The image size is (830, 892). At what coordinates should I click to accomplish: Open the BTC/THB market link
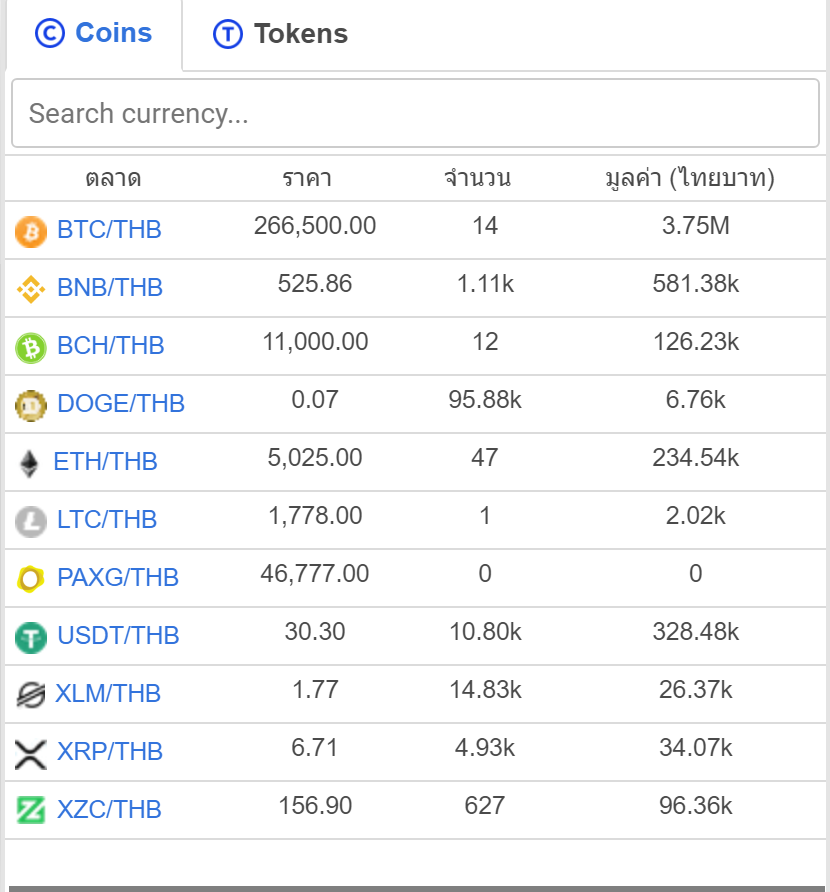[109, 230]
